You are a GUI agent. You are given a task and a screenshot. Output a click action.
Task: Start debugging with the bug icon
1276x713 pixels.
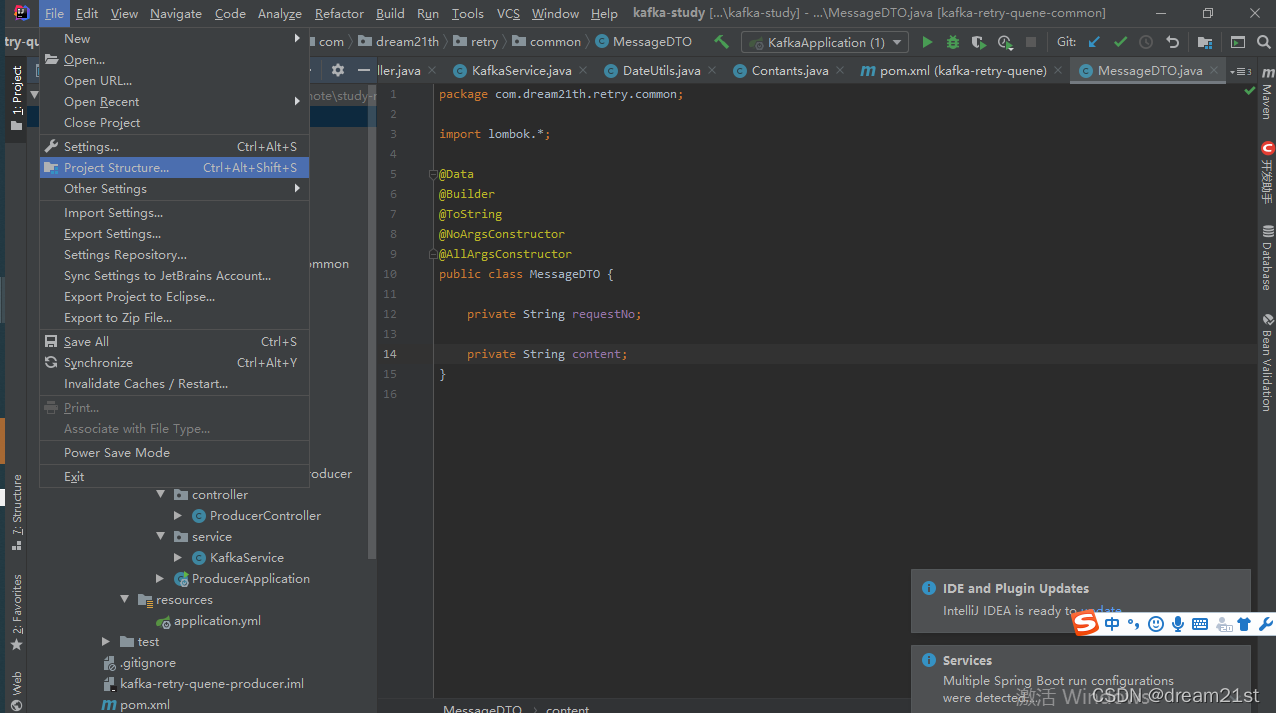click(x=953, y=42)
